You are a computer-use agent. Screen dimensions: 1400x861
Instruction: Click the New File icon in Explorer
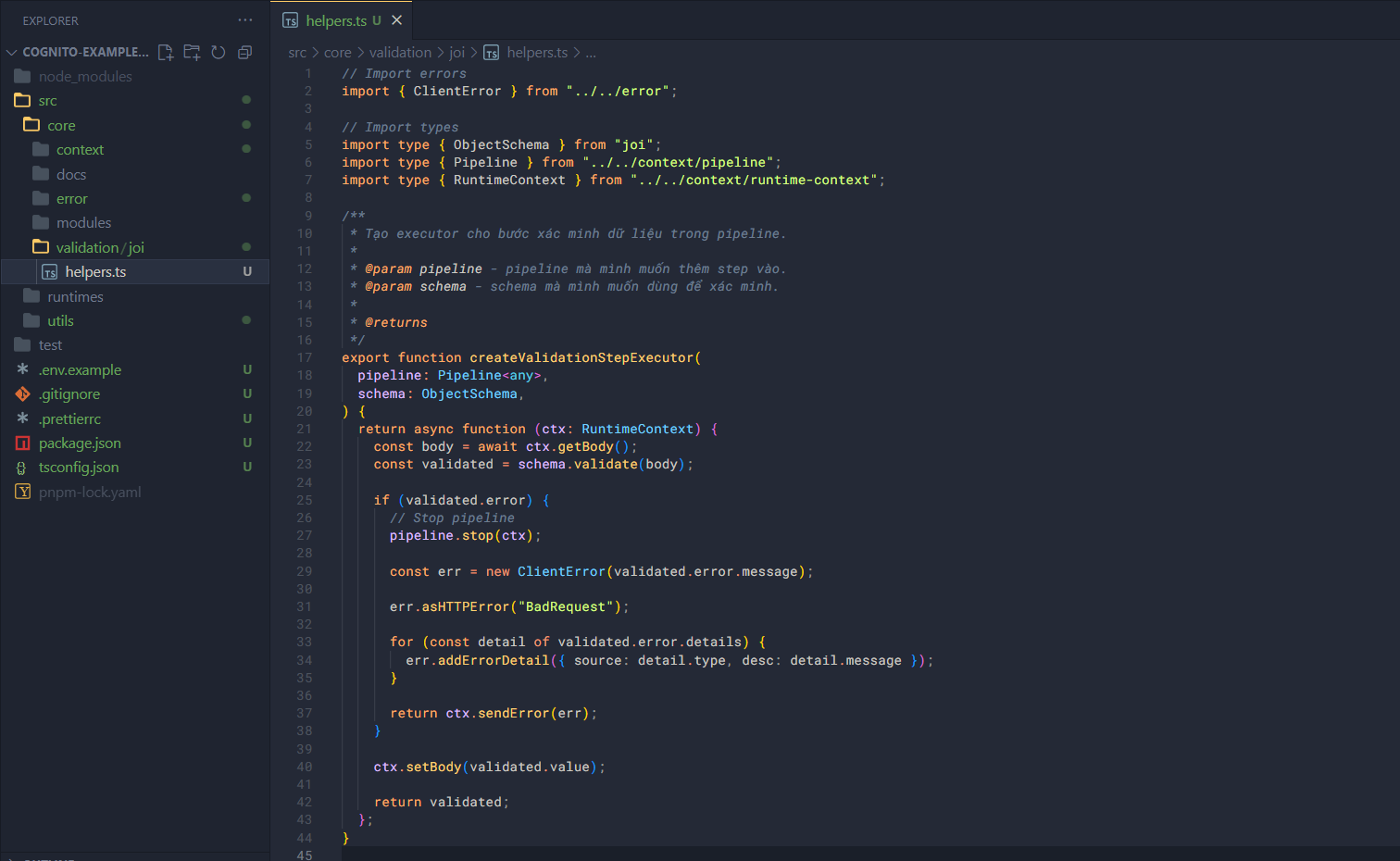tap(166, 53)
